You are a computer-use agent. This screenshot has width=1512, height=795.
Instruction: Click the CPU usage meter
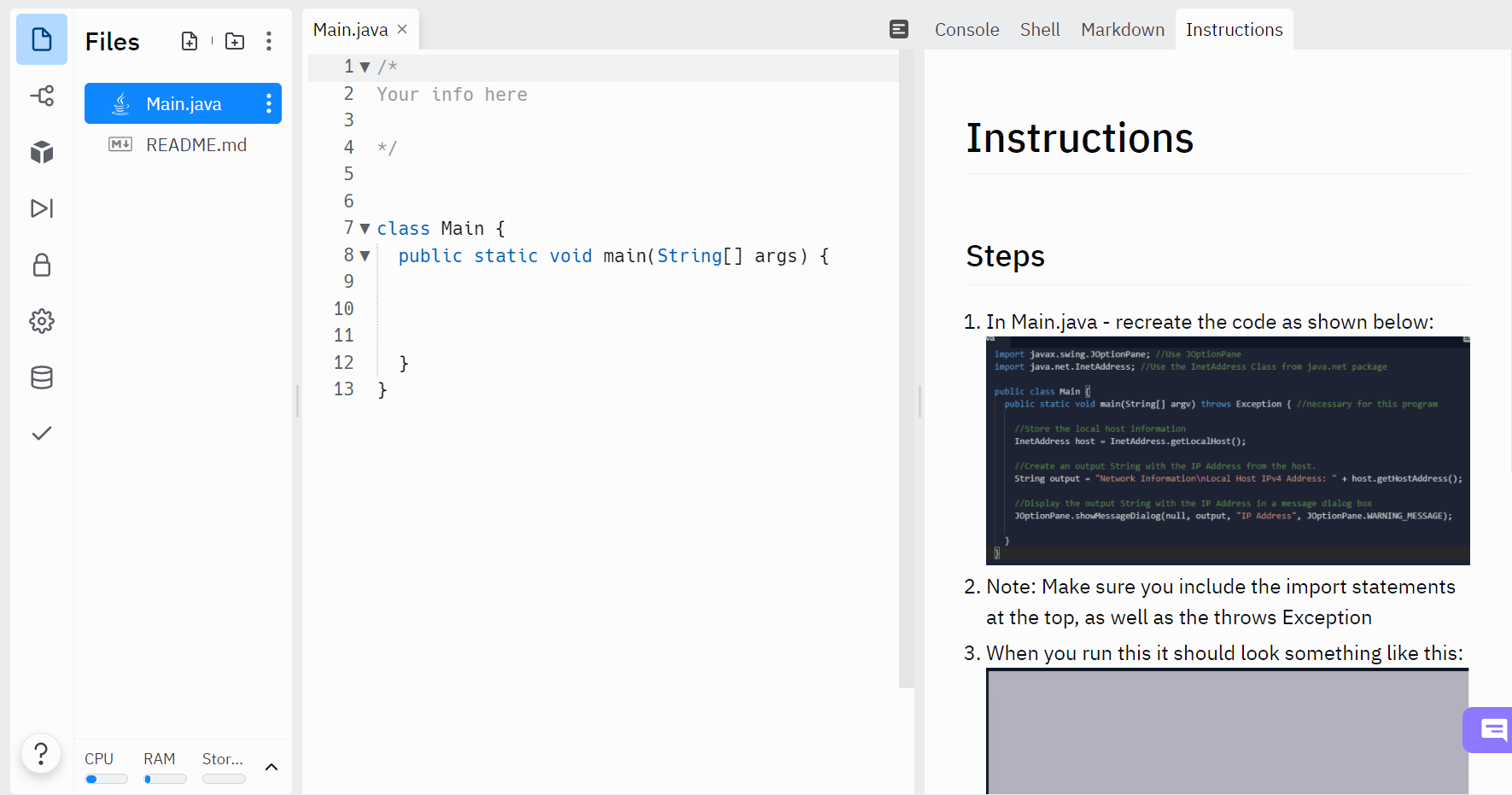pos(105,778)
